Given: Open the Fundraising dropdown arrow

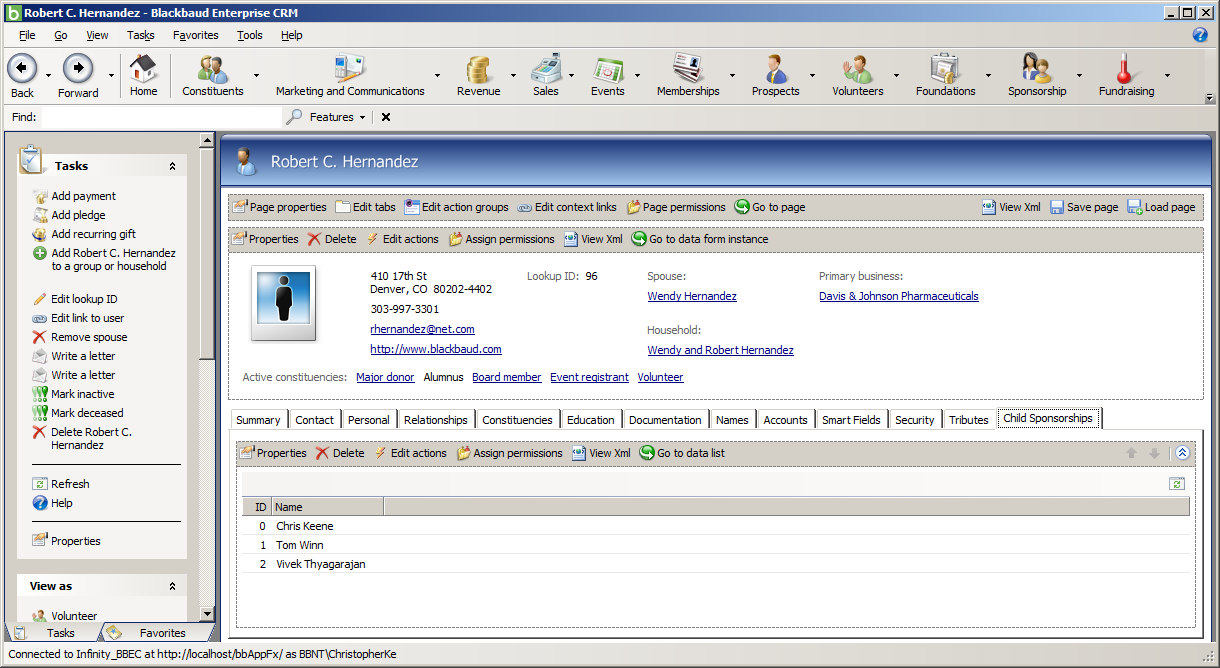Looking at the screenshot, I should coord(1167,75).
